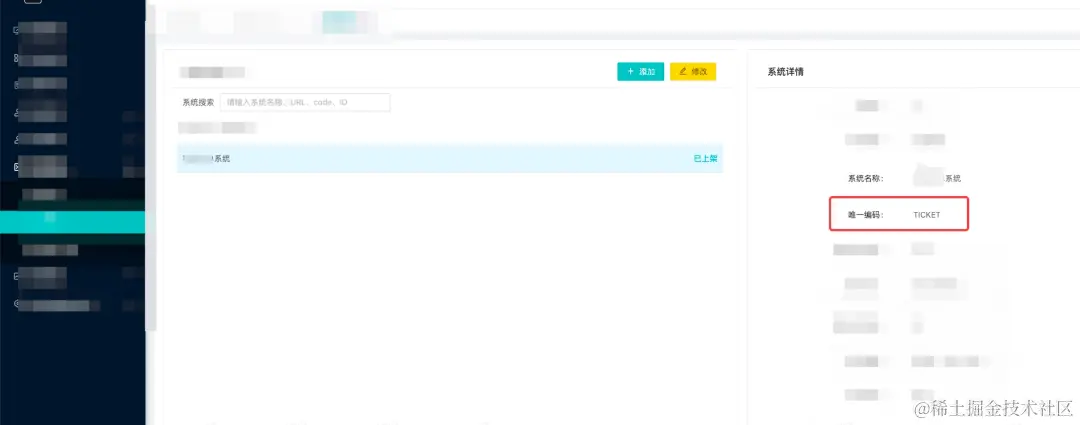Click the 系统名称 field label
This screenshot has width=1080, height=425.
click(865, 178)
